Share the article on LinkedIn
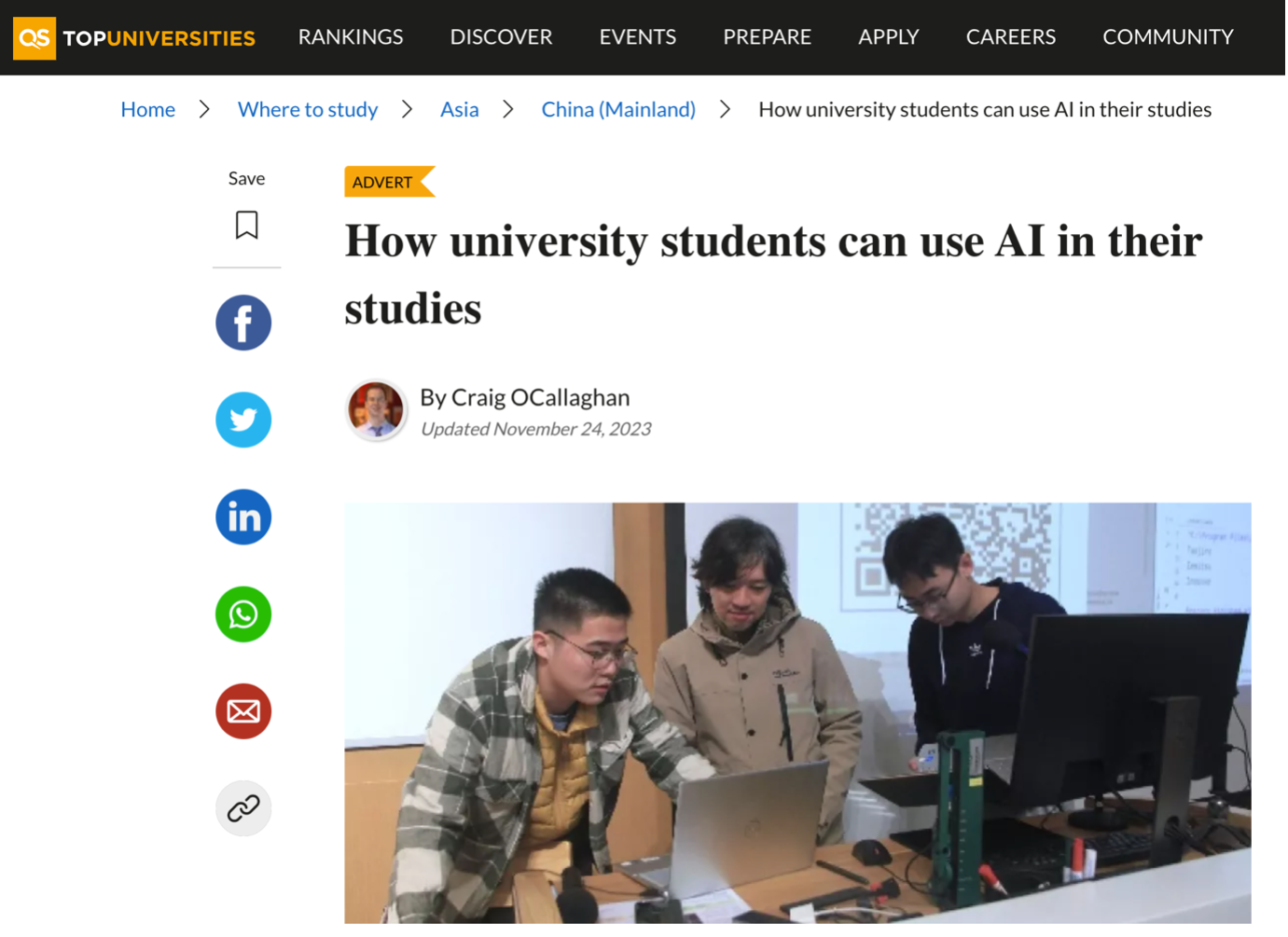1288x937 pixels. (x=243, y=517)
